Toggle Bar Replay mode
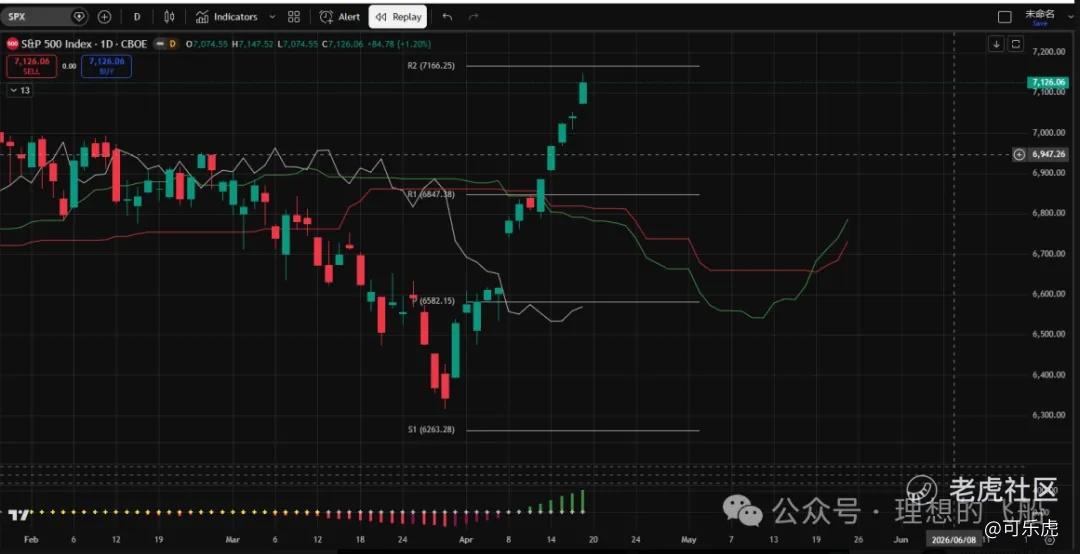This screenshot has height=554, width=1080. pyautogui.click(x=398, y=17)
